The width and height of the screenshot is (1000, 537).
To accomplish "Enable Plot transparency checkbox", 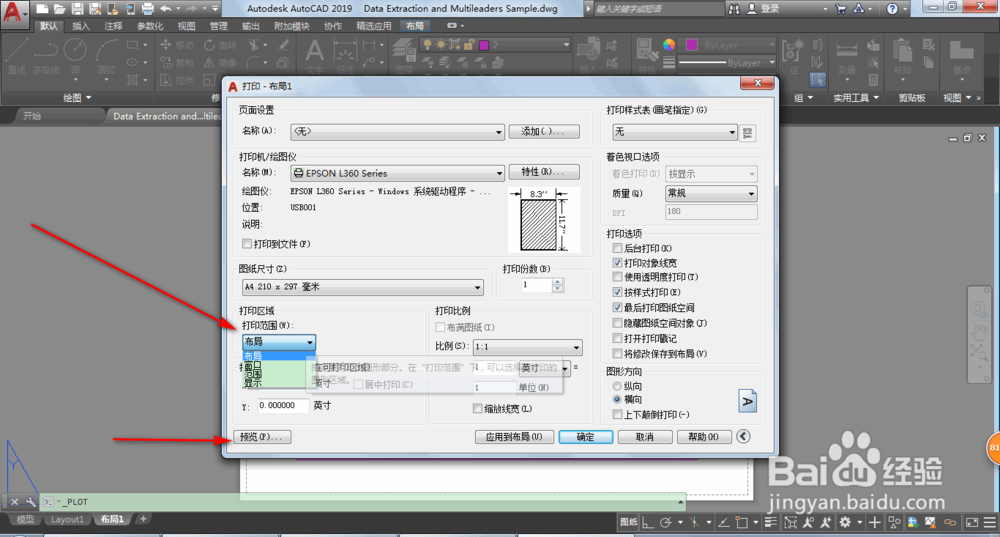I will [x=617, y=277].
